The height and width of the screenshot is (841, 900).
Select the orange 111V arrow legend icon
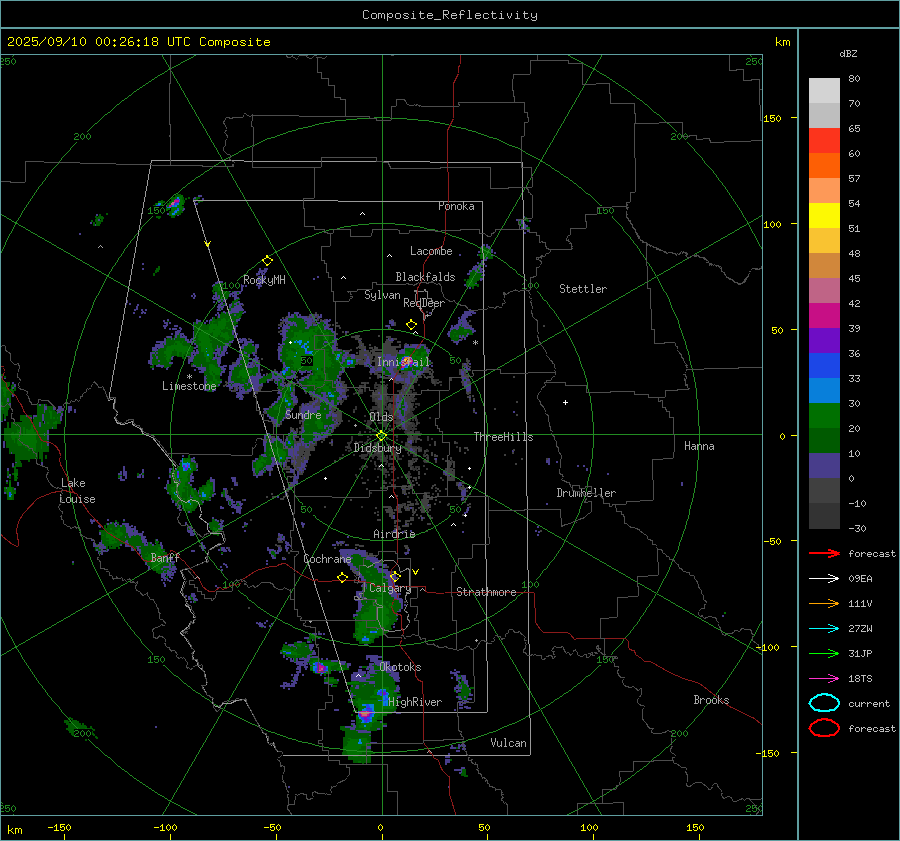824,603
